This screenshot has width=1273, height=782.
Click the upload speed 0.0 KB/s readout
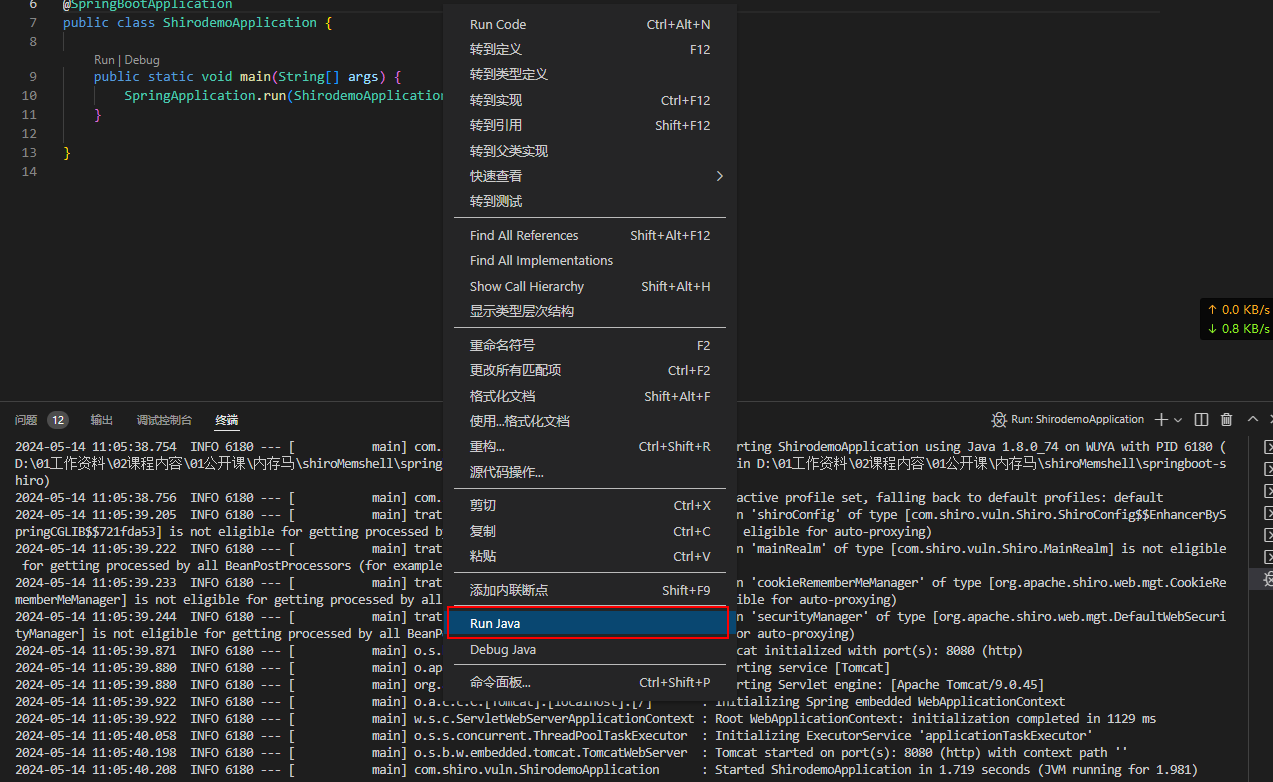tap(1238, 310)
